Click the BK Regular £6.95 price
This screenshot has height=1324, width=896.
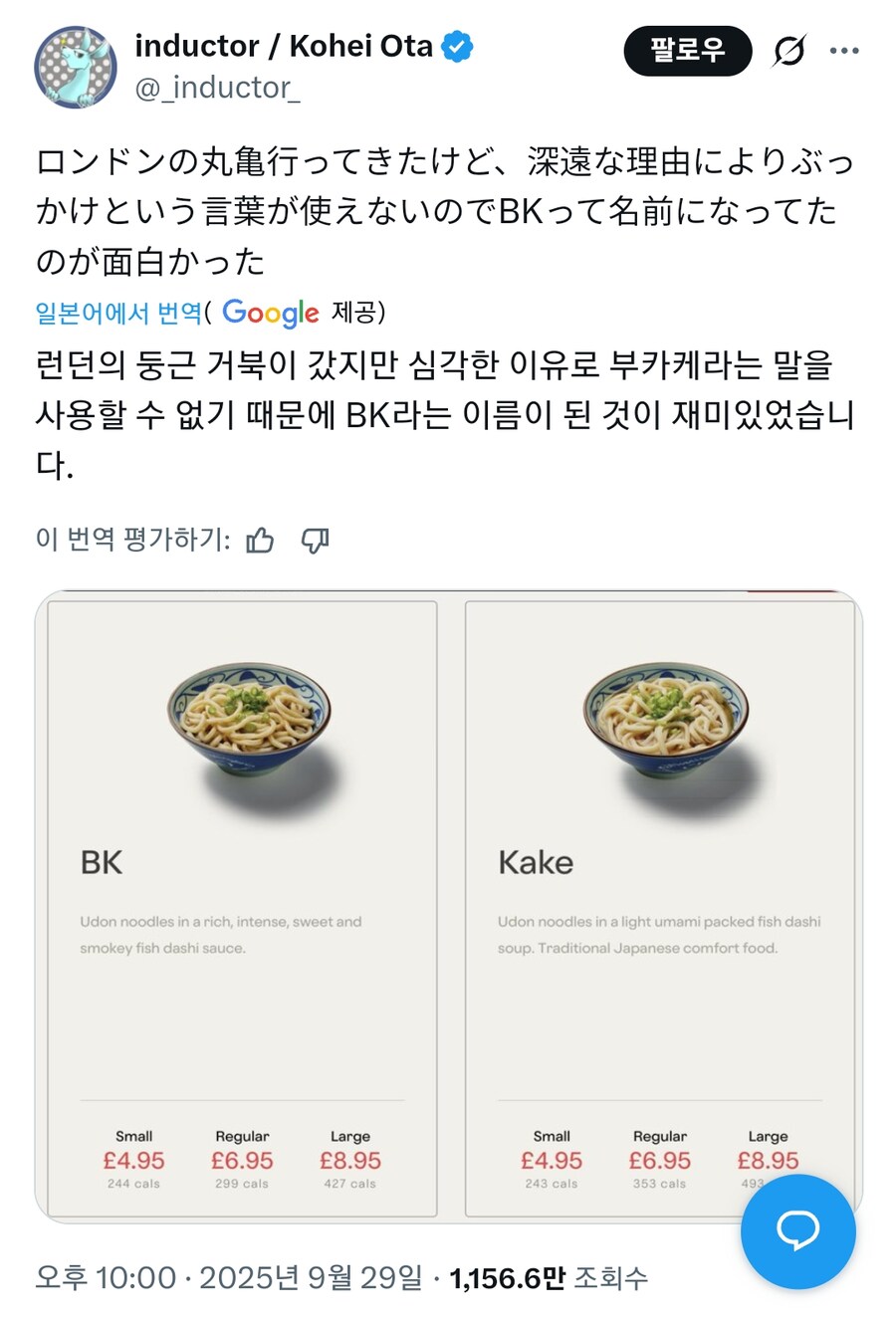242,1161
